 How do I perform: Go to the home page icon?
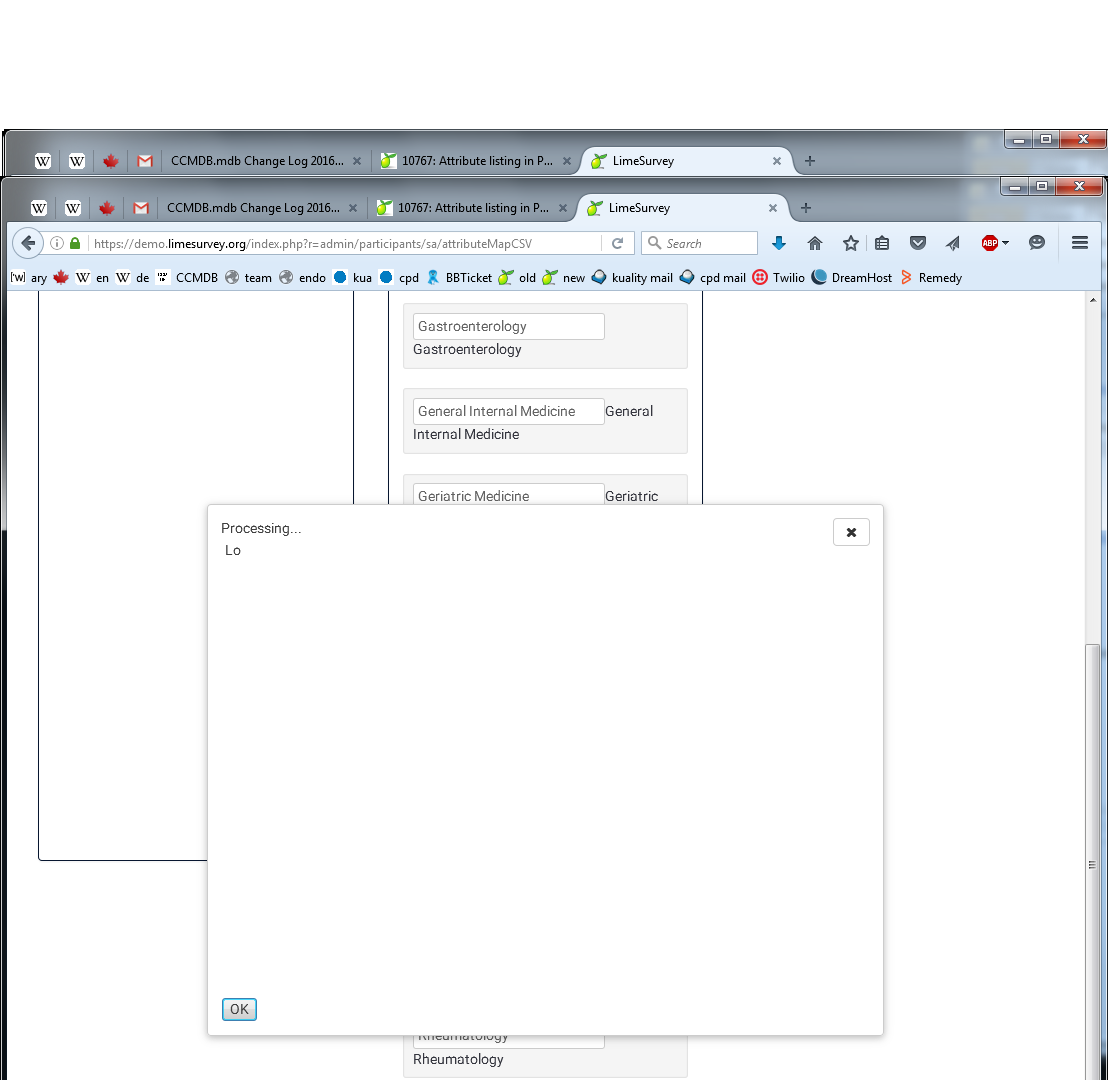tap(815, 243)
